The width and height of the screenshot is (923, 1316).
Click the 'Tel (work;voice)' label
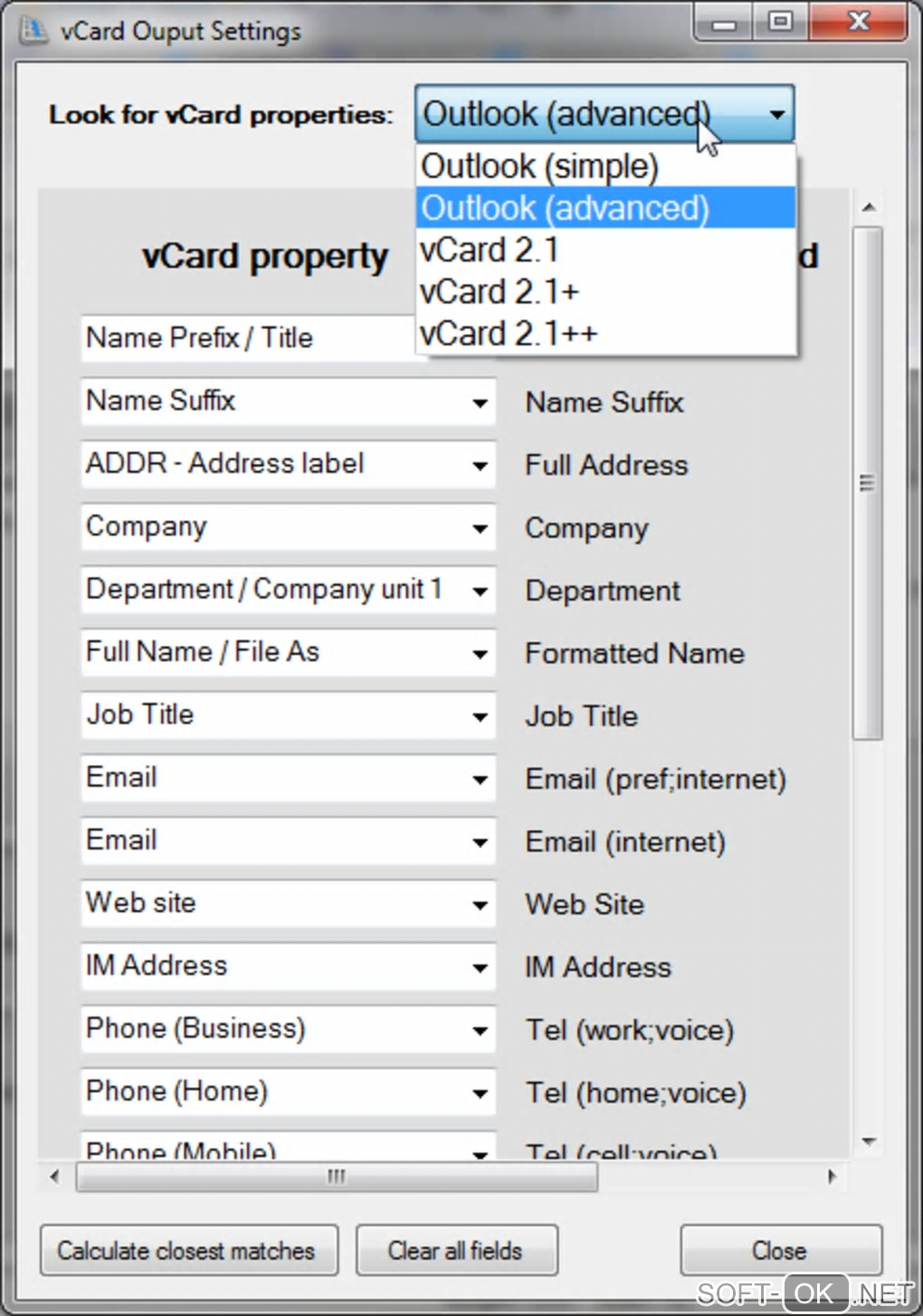tap(631, 1030)
